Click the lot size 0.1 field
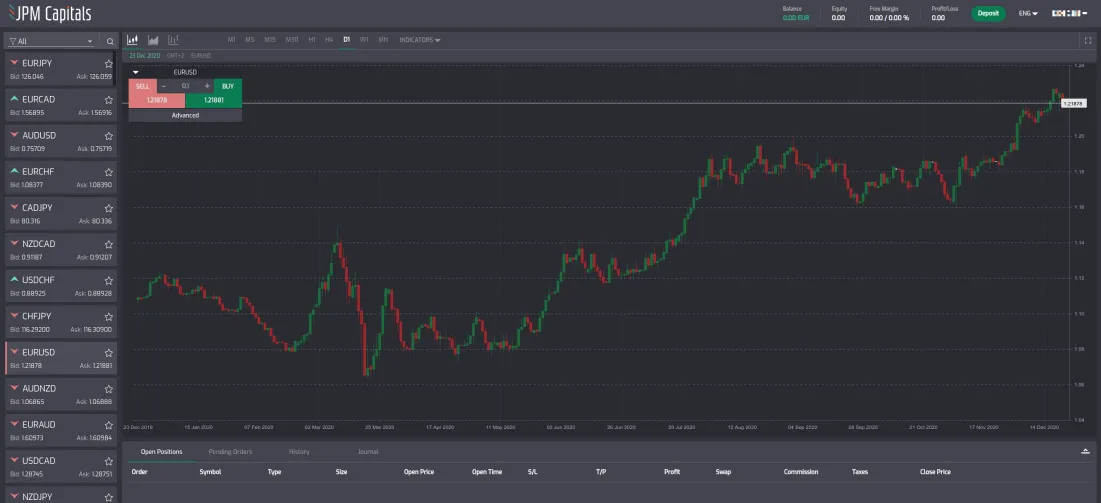 point(185,86)
